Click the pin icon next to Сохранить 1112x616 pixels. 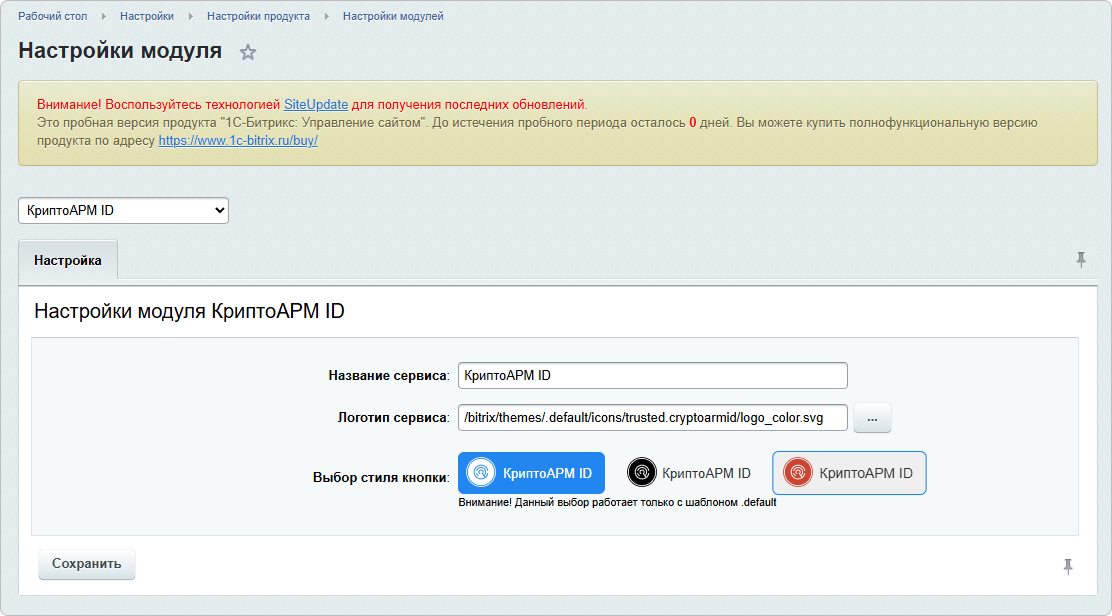tap(1068, 566)
